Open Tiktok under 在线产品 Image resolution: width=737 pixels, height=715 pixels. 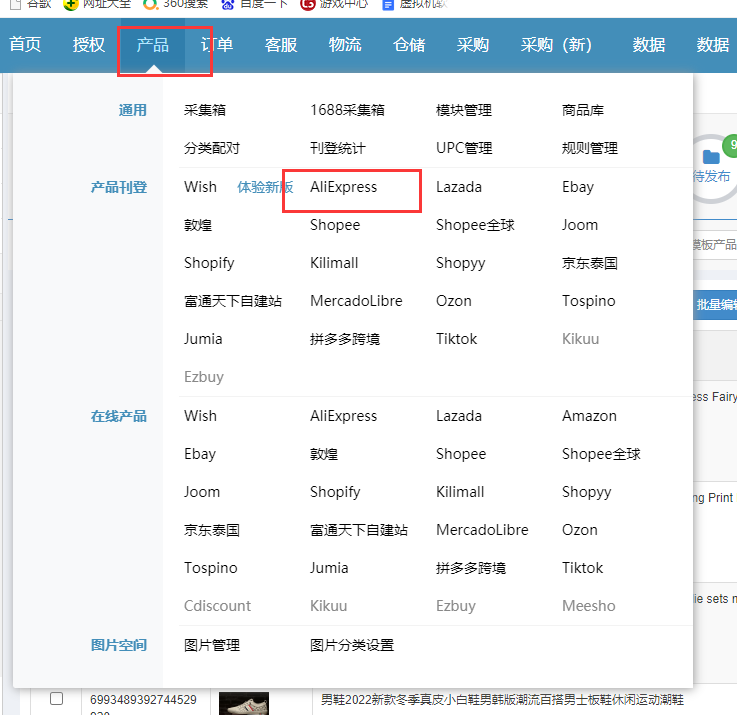click(582, 568)
